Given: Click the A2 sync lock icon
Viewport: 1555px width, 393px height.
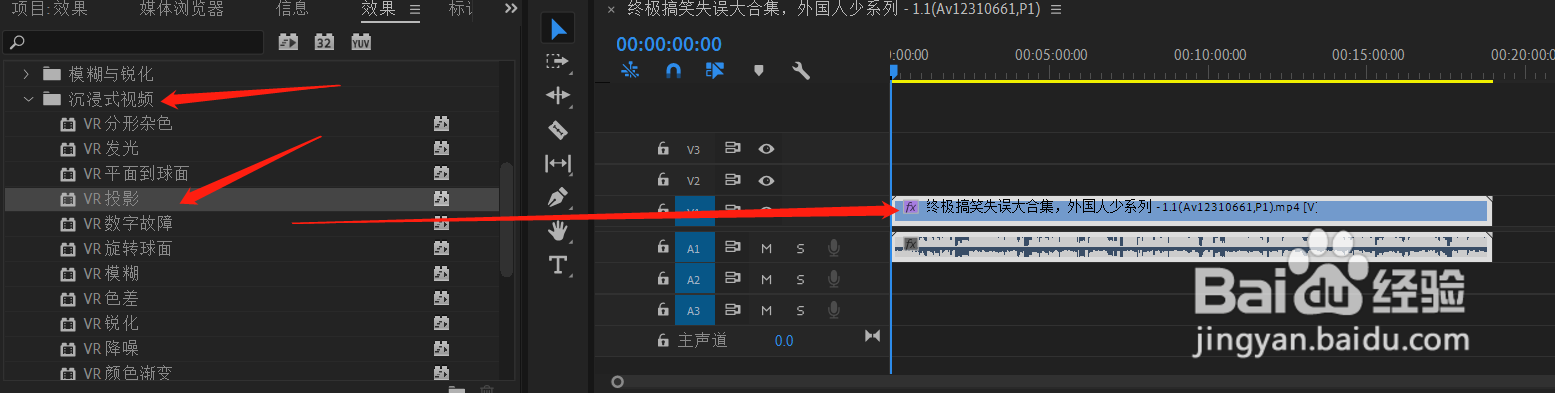Looking at the screenshot, I should tap(732, 279).
